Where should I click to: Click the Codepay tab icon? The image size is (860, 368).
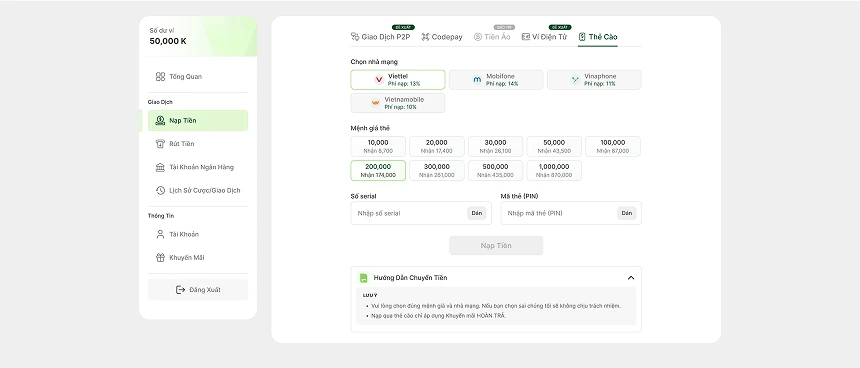pos(425,37)
